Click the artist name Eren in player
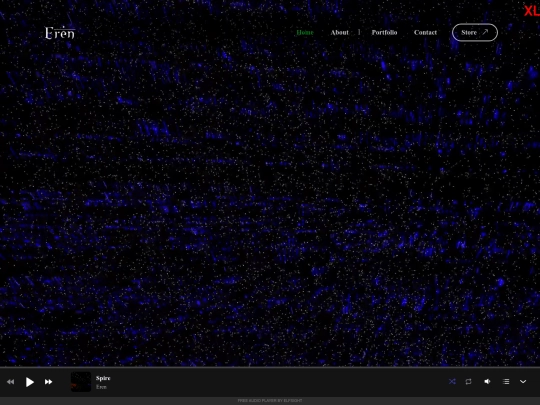Screen dimensions: 540x405 pyautogui.click(x=101, y=387)
